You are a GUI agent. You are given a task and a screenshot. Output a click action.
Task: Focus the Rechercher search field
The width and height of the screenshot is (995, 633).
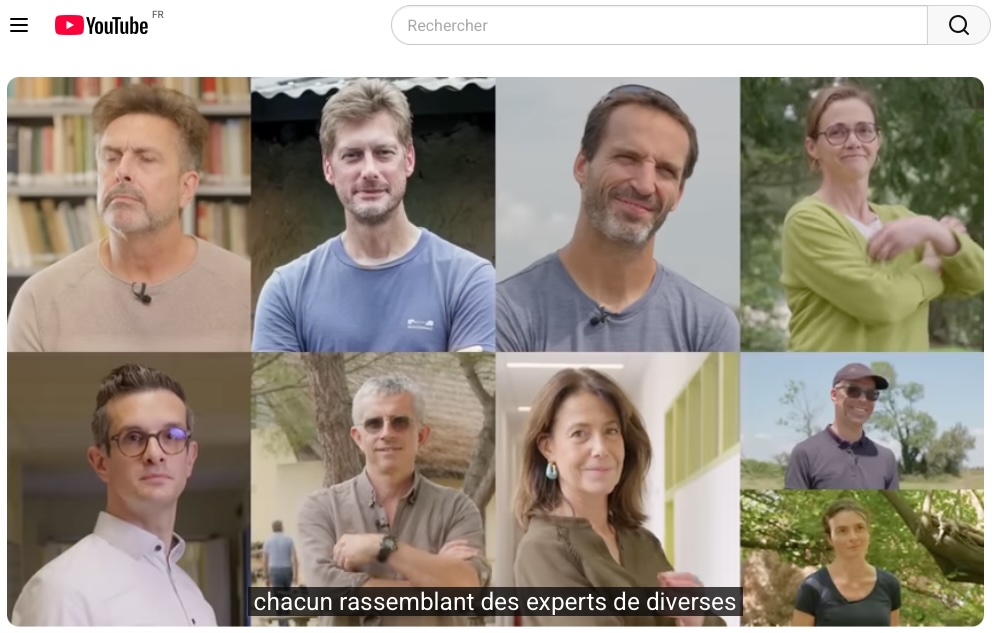coord(659,25)
